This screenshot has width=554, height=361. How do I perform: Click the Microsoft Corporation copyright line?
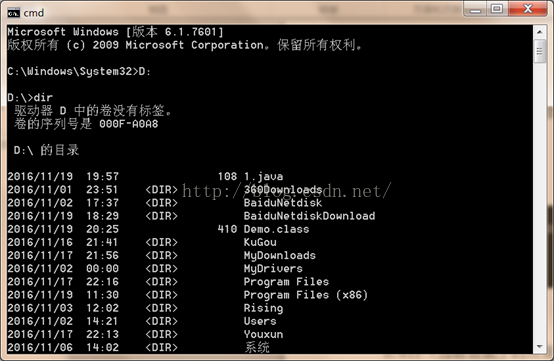pyautogui.click(x=184, y=45)
